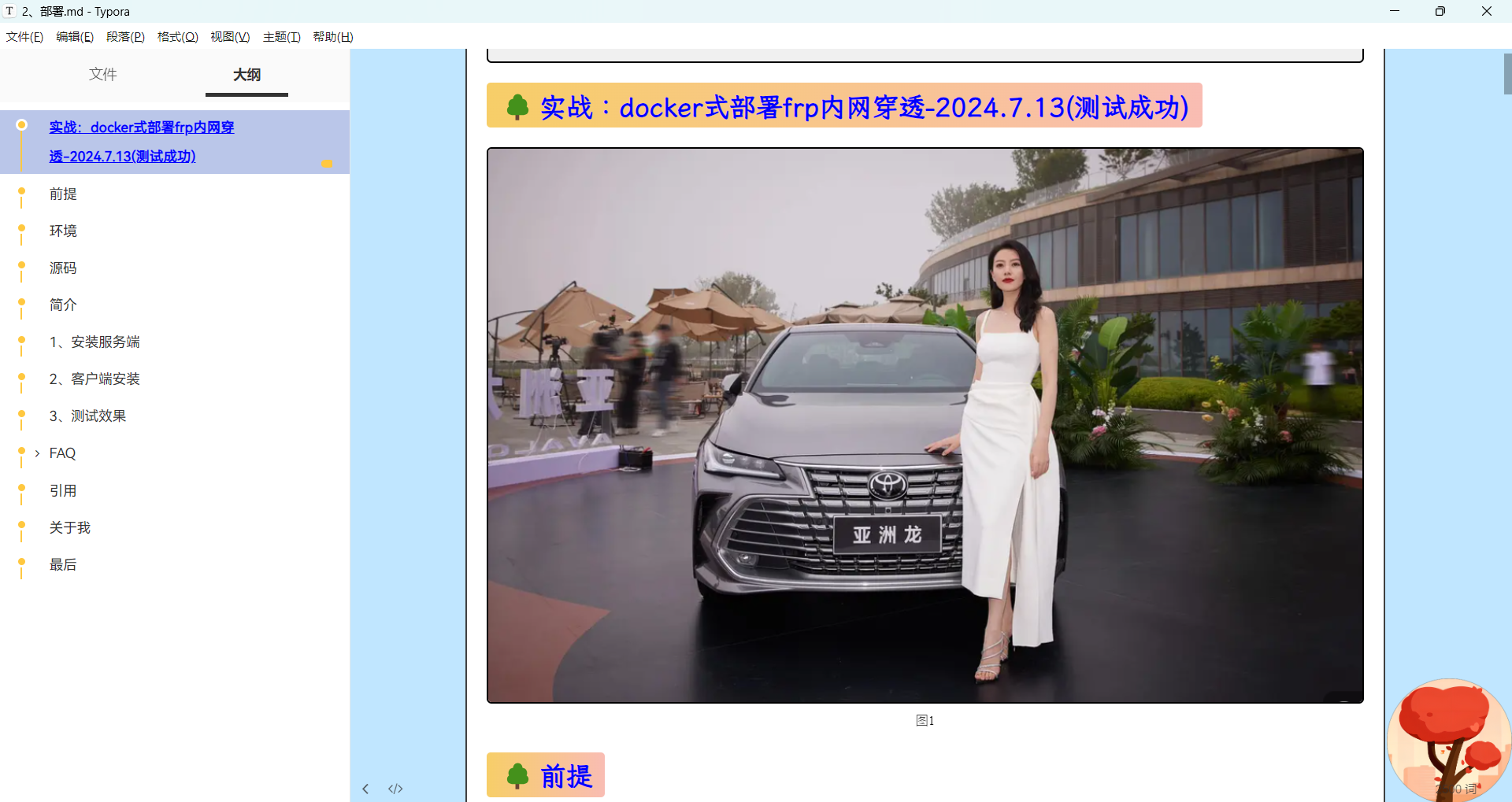Jump to 简介 in the outline
This screenshot has width=1512, height=802.
(63, 305)
